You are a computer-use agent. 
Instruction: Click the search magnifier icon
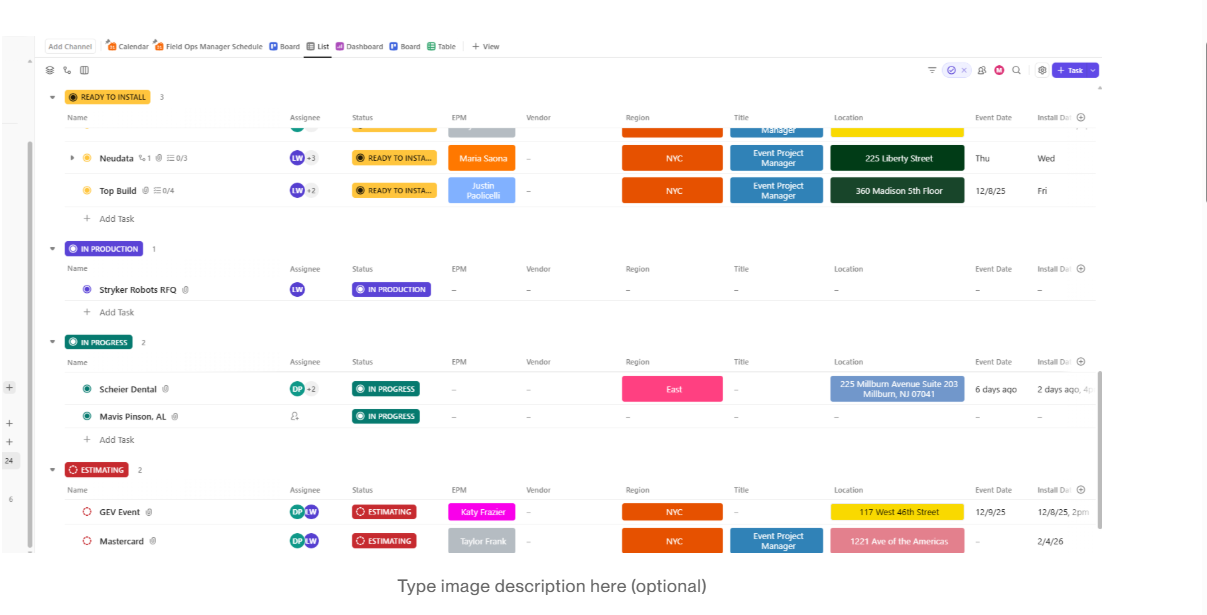pyautogui.click(x=1016, y=71)
